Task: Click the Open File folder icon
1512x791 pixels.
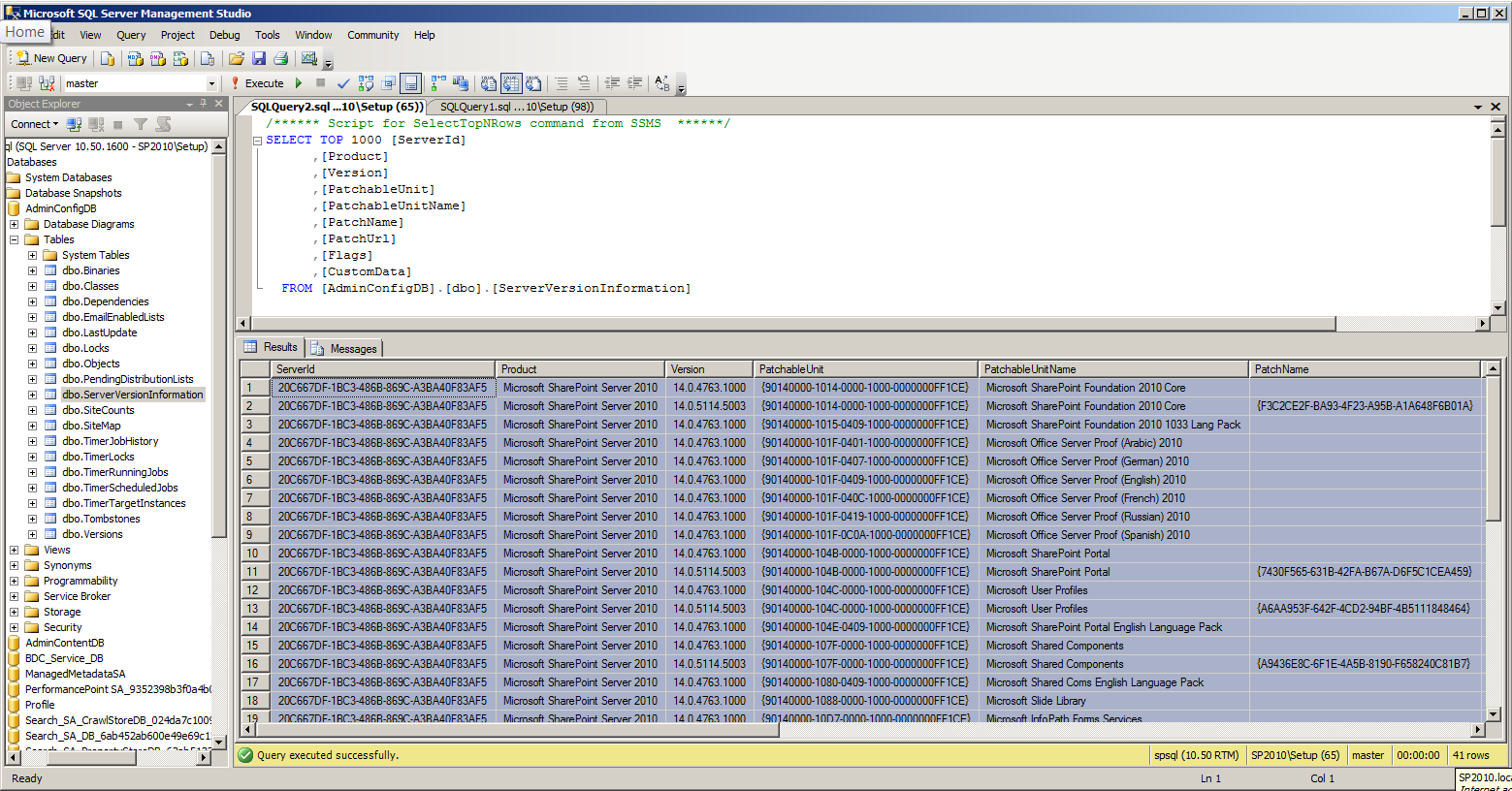Action: tap(237, 58)
